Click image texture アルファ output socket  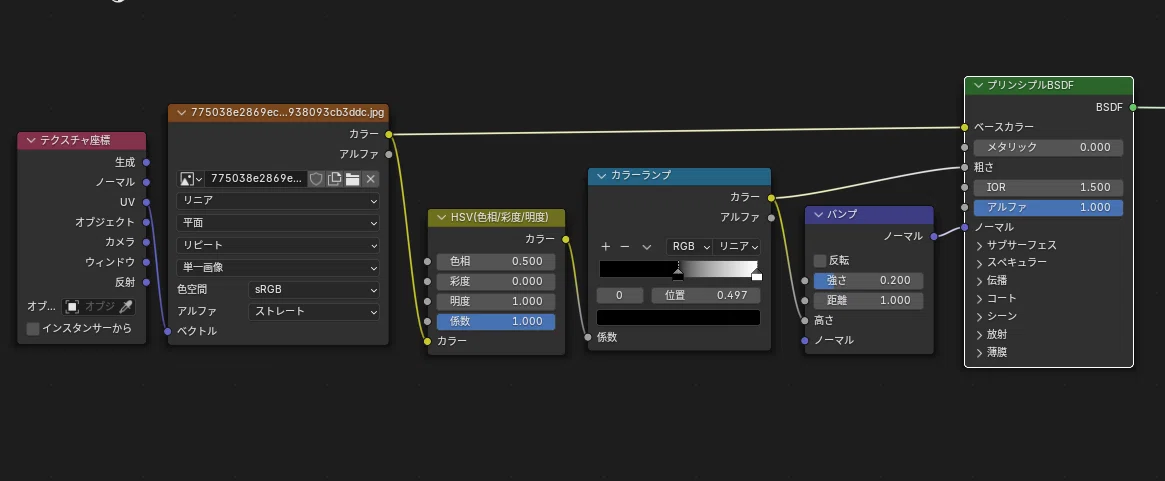point(389,154)
